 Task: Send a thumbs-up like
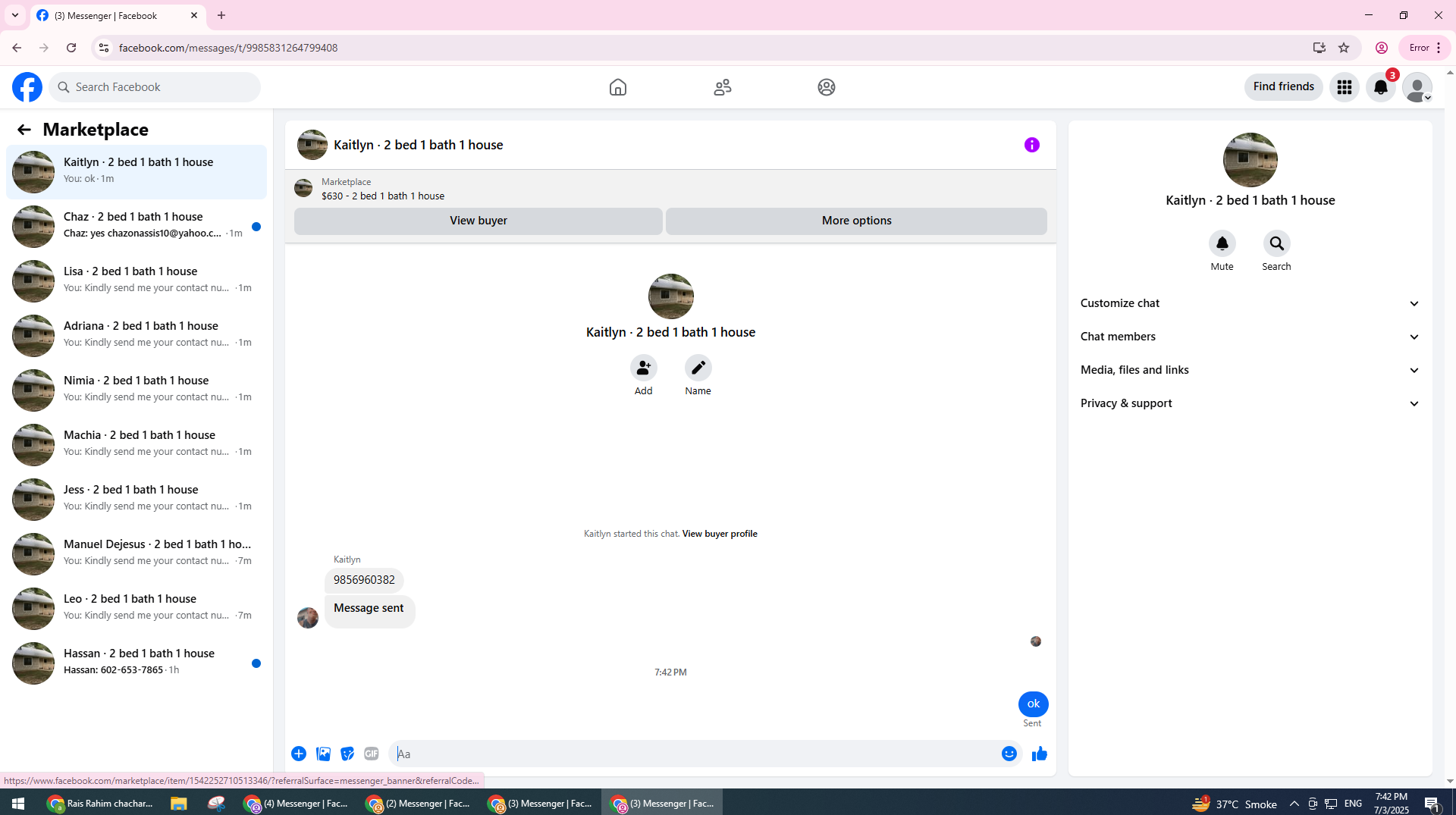pyautogui.click(x=1040, y=754)
